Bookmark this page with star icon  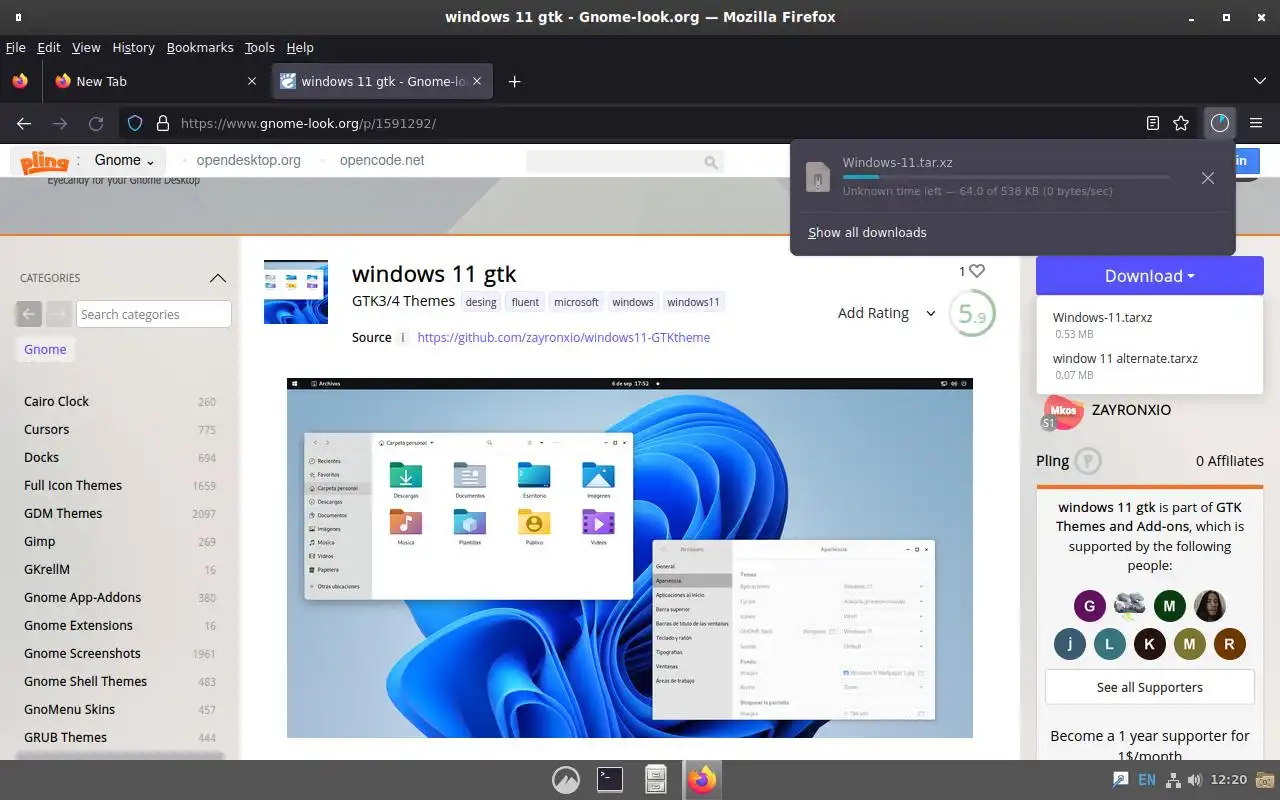1181,123
